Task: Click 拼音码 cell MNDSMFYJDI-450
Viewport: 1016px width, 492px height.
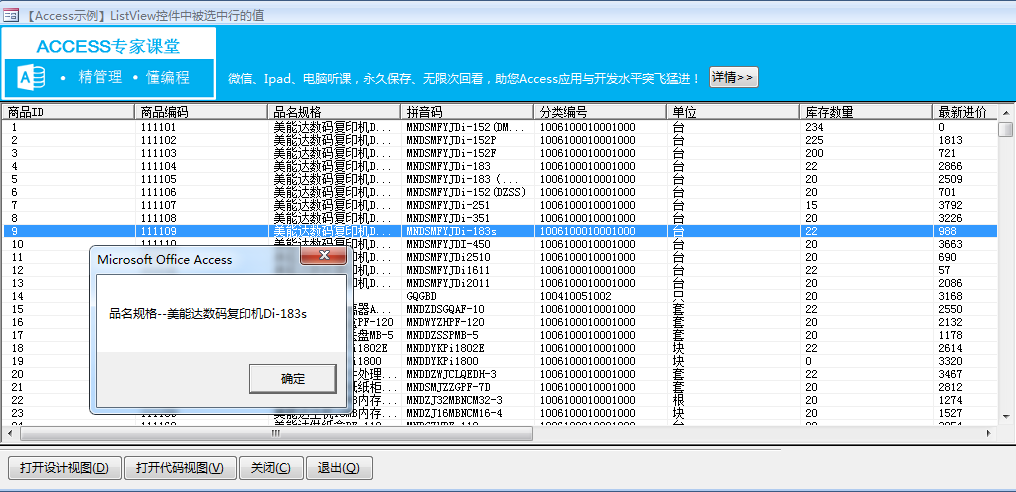Action: point(448,244)
